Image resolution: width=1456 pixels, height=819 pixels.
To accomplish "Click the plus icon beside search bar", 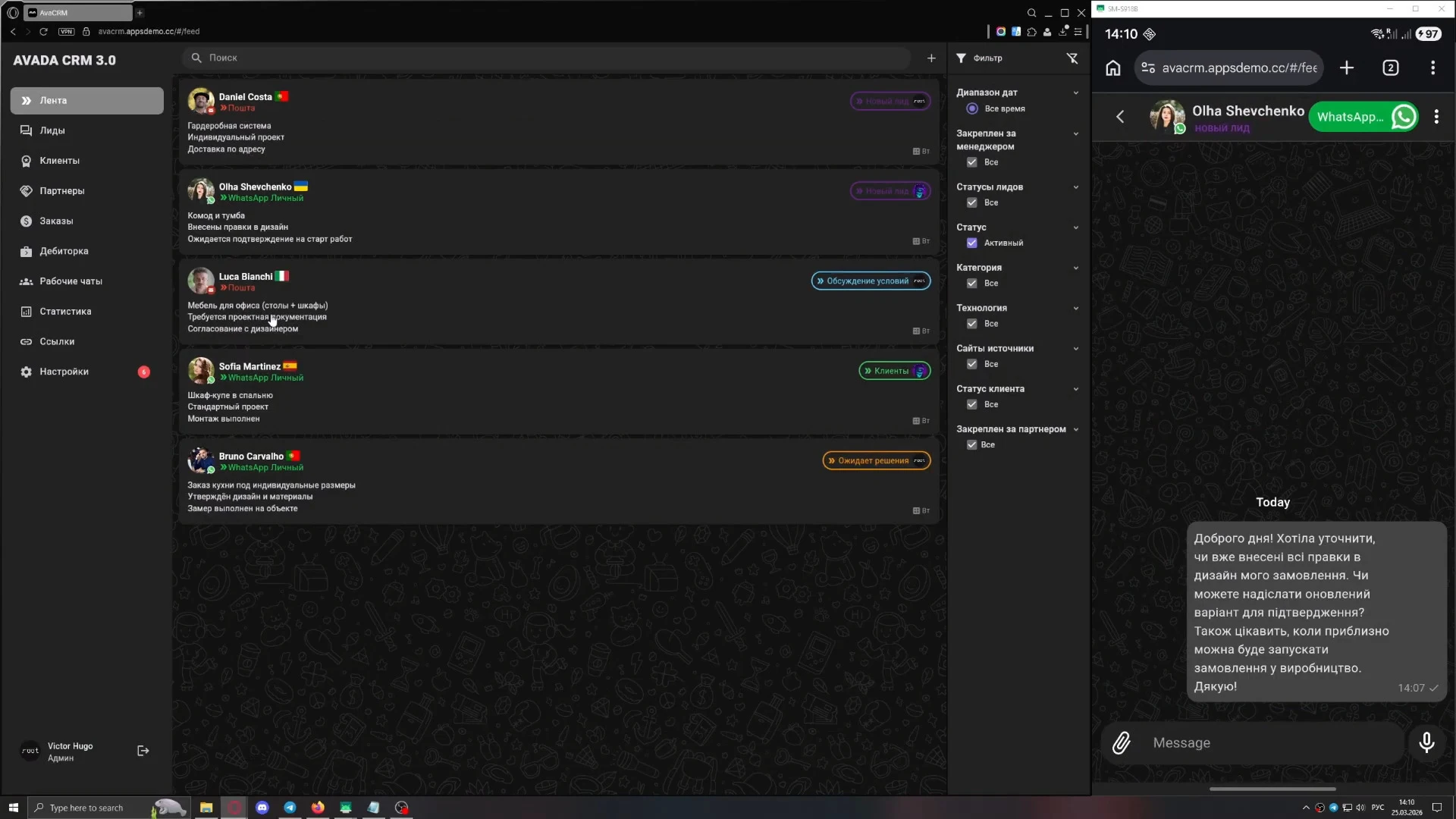I will coord(931,58).
